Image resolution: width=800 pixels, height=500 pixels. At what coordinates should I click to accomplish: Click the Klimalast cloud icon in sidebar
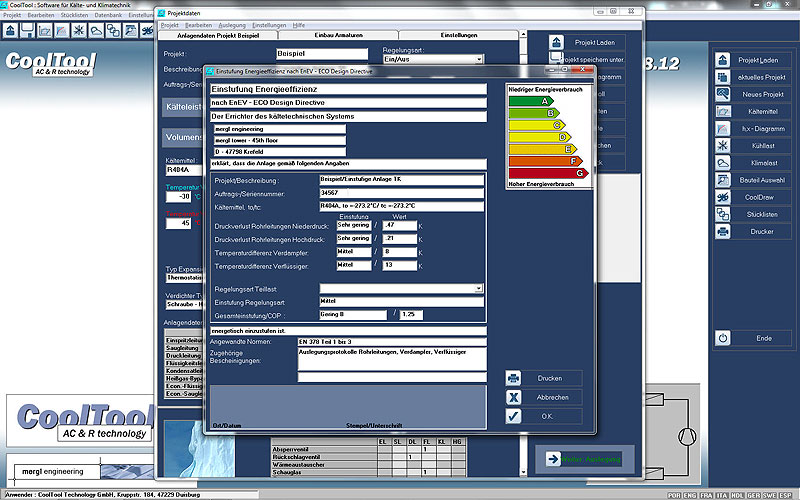pyautogui.click(x=722, y=163)
